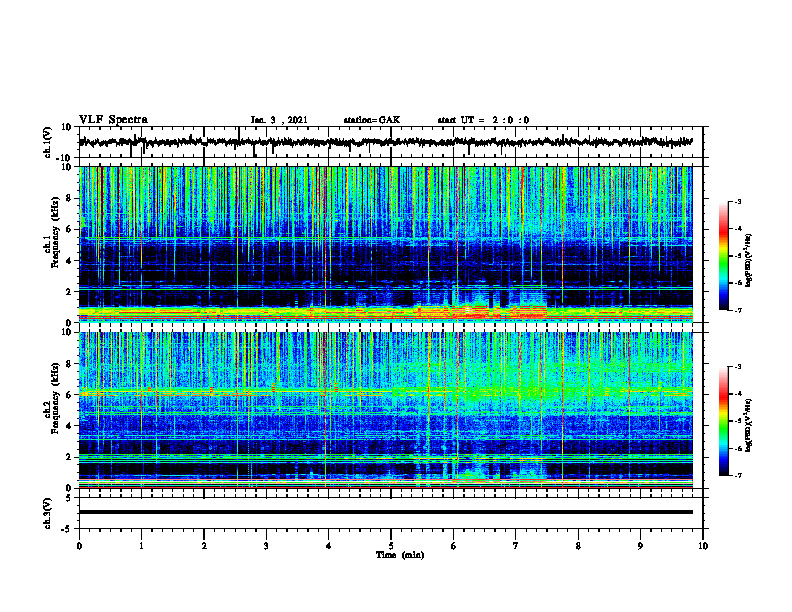The image size is (792, 612).
Task: Click time axis tick label "9"
Action: pyautogui.click(x=640, y=546)
